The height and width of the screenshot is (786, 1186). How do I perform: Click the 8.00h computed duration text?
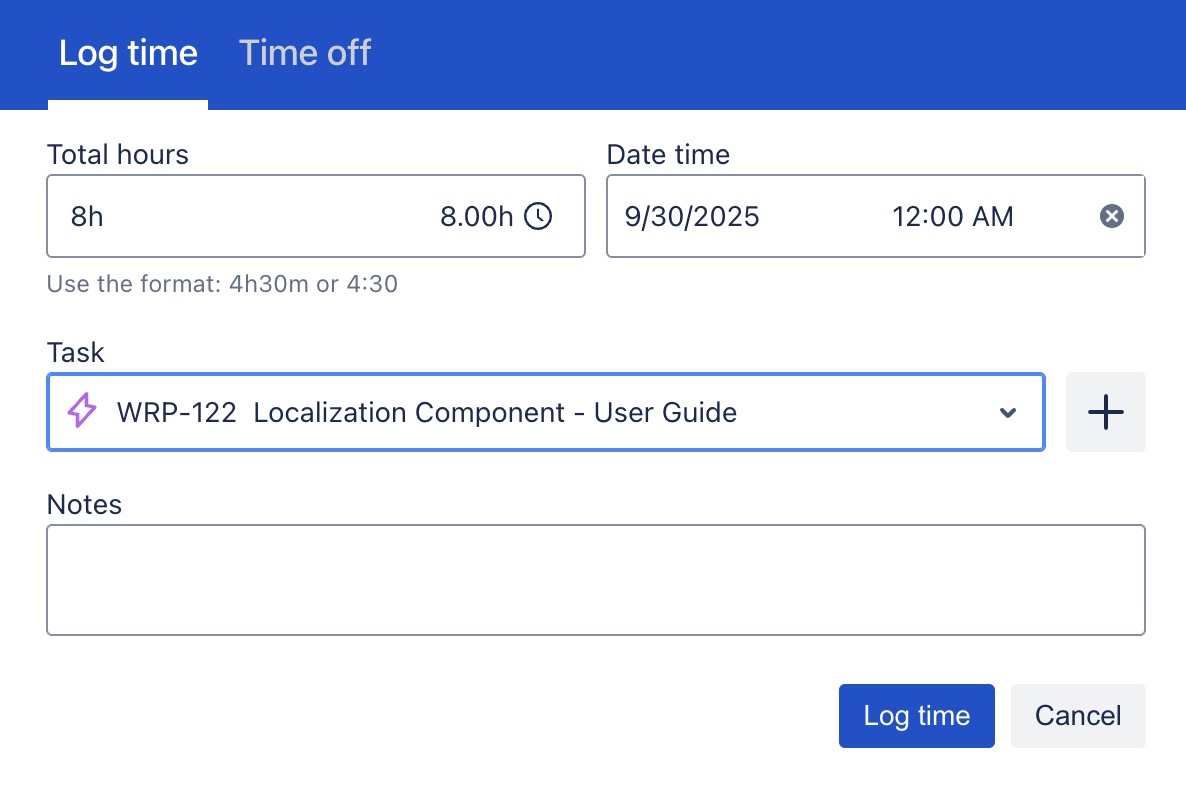[x=476, y=216]
